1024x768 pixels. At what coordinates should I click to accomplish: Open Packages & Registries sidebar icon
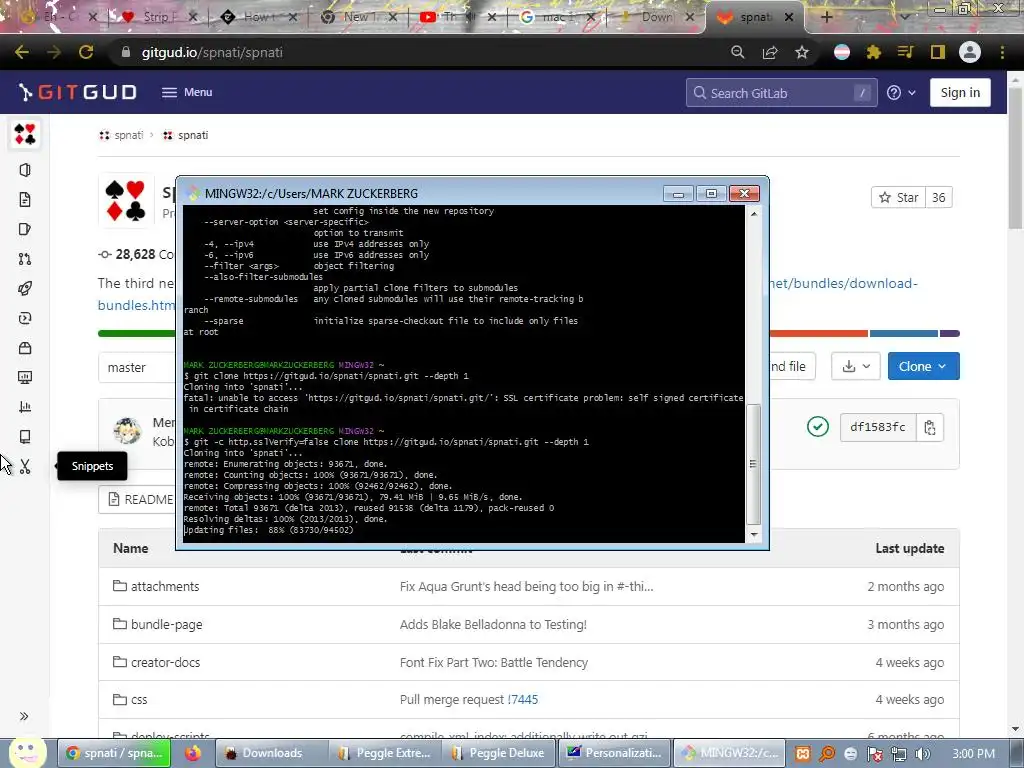[25, 347]
